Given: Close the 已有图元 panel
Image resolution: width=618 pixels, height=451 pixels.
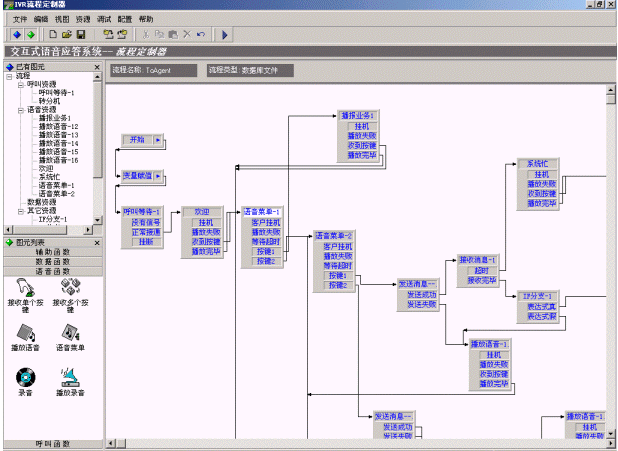Looking at the screenshot, I should [x=97, y=68].
